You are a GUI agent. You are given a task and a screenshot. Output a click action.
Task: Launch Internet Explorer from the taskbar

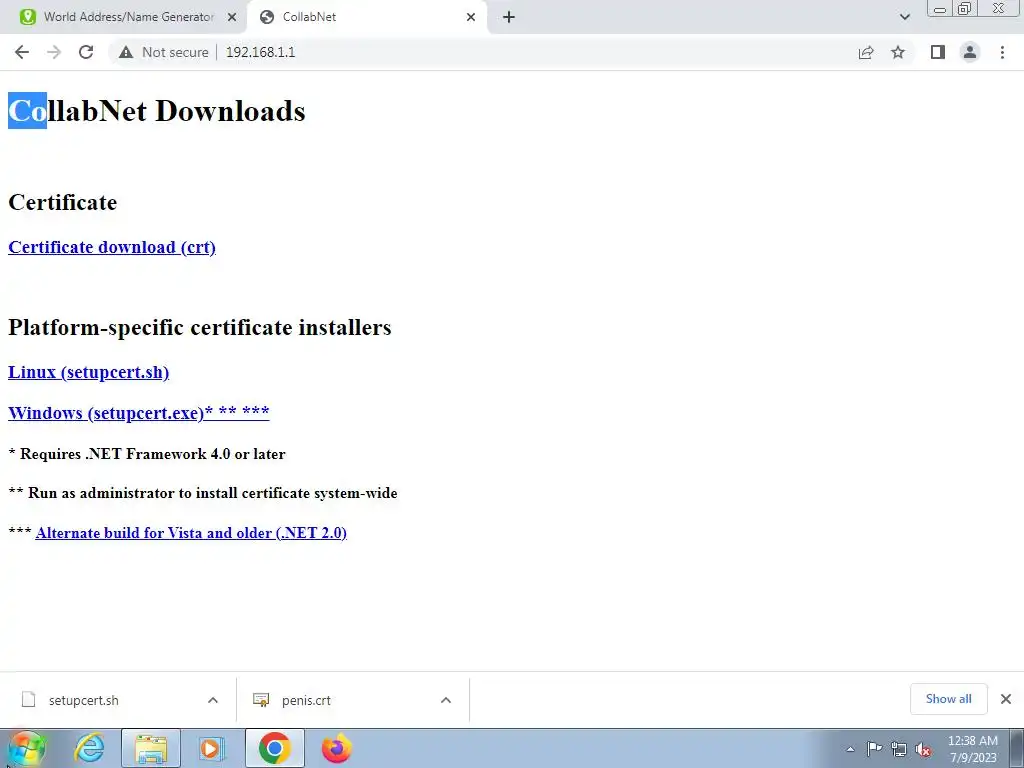coord(89,748)
